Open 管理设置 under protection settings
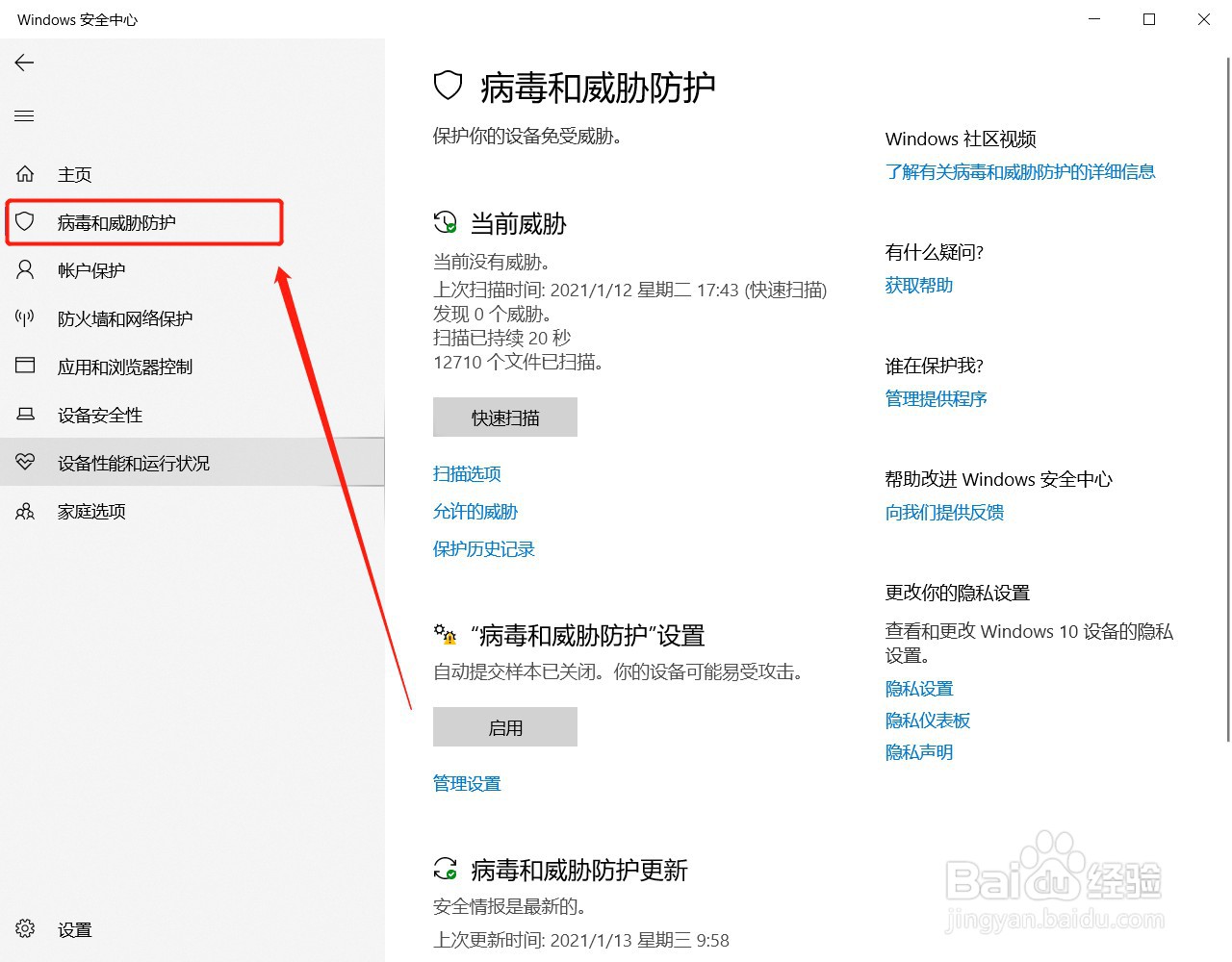Screen dimensions: 1232x962 pos(467,783)
